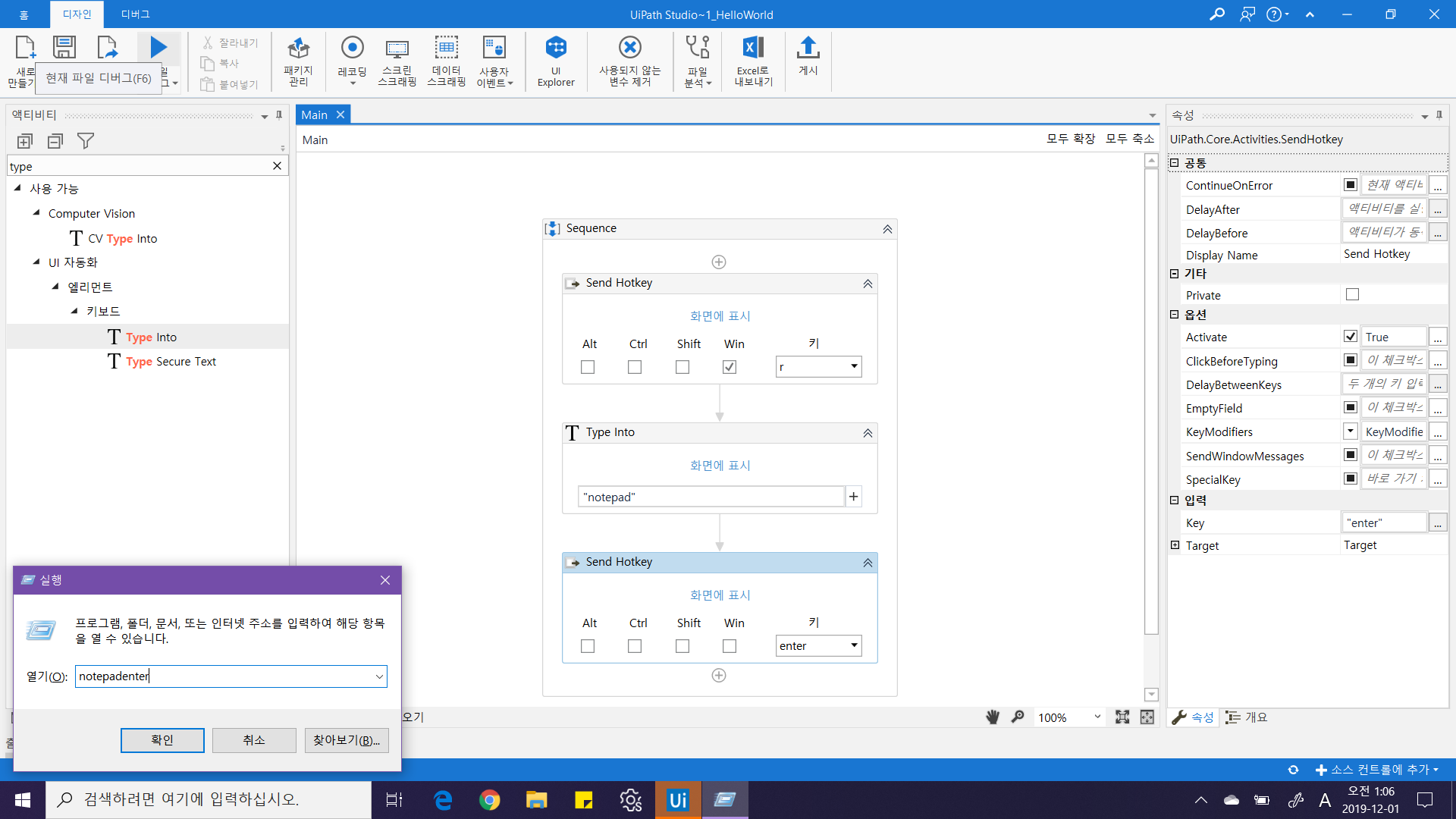Switch to the Debug ribbon tab
Screen dimensions: 1456x819
coord(135,14)
